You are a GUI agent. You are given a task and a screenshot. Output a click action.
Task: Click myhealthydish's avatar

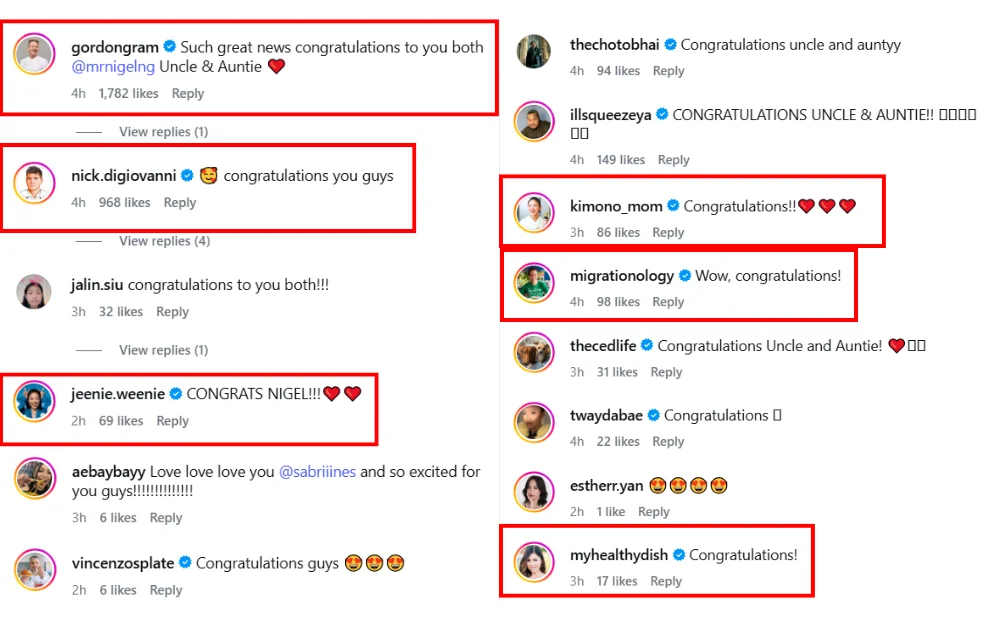[x=534, y=562]
